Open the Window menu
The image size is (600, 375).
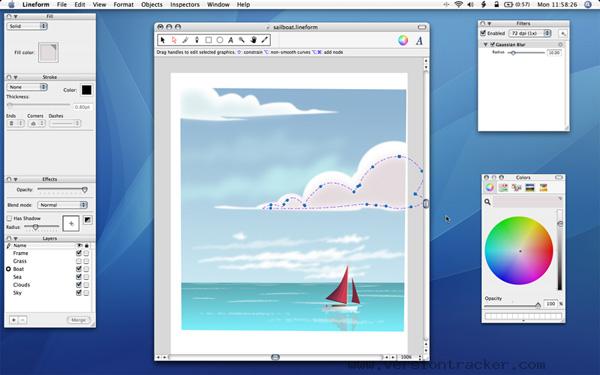pyautogui.click(x=218, y=5)
